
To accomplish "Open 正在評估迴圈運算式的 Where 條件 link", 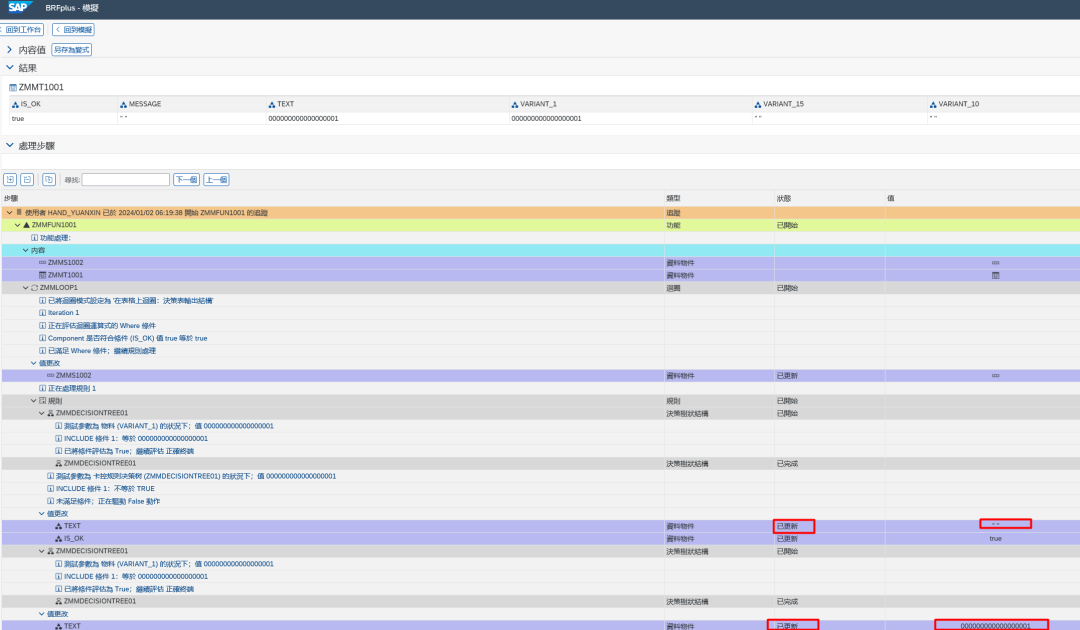I will pyautogui.click(x=102, y=326).
